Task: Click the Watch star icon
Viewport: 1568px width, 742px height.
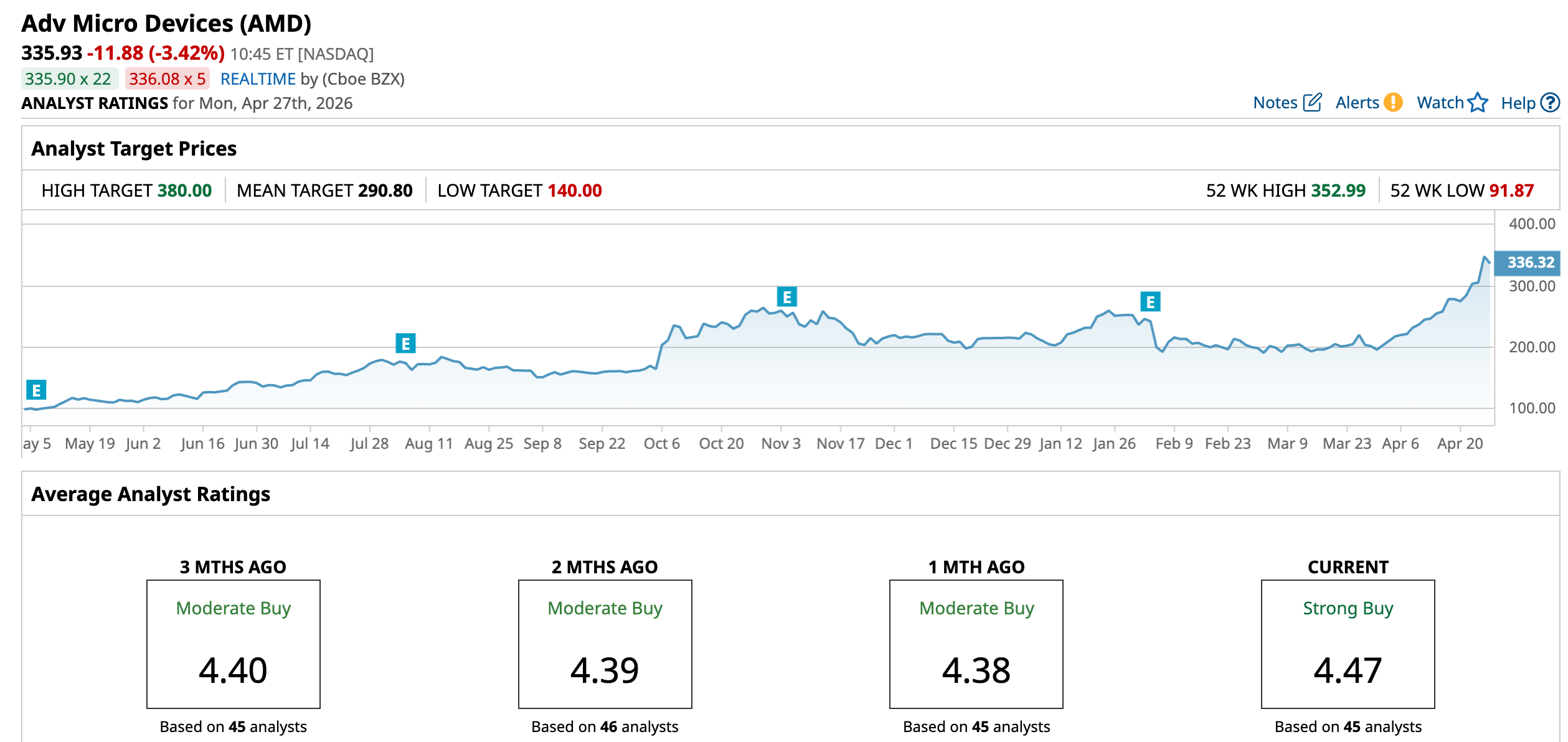Action: tap(1477, 102)
